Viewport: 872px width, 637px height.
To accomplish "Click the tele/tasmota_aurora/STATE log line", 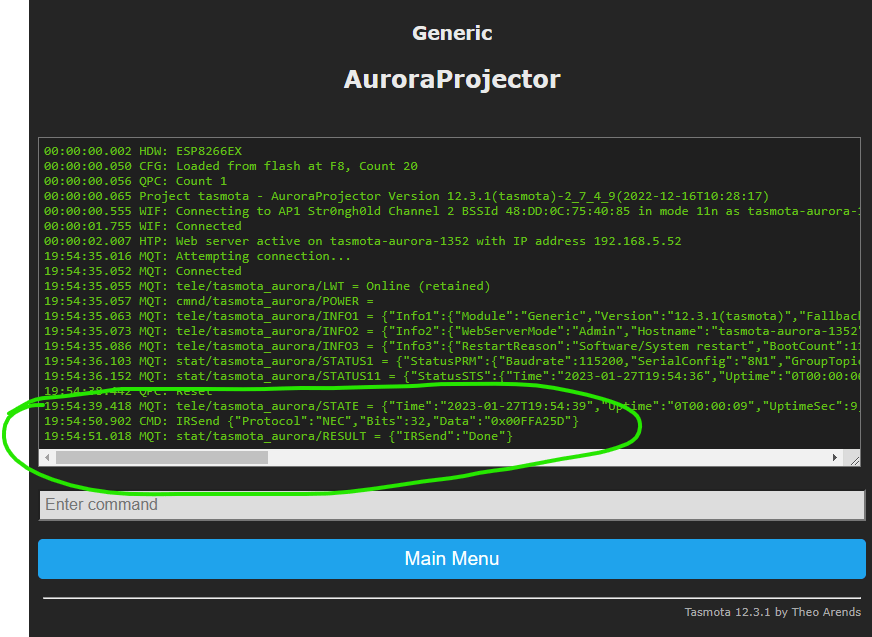I will [x=400, y=406].
